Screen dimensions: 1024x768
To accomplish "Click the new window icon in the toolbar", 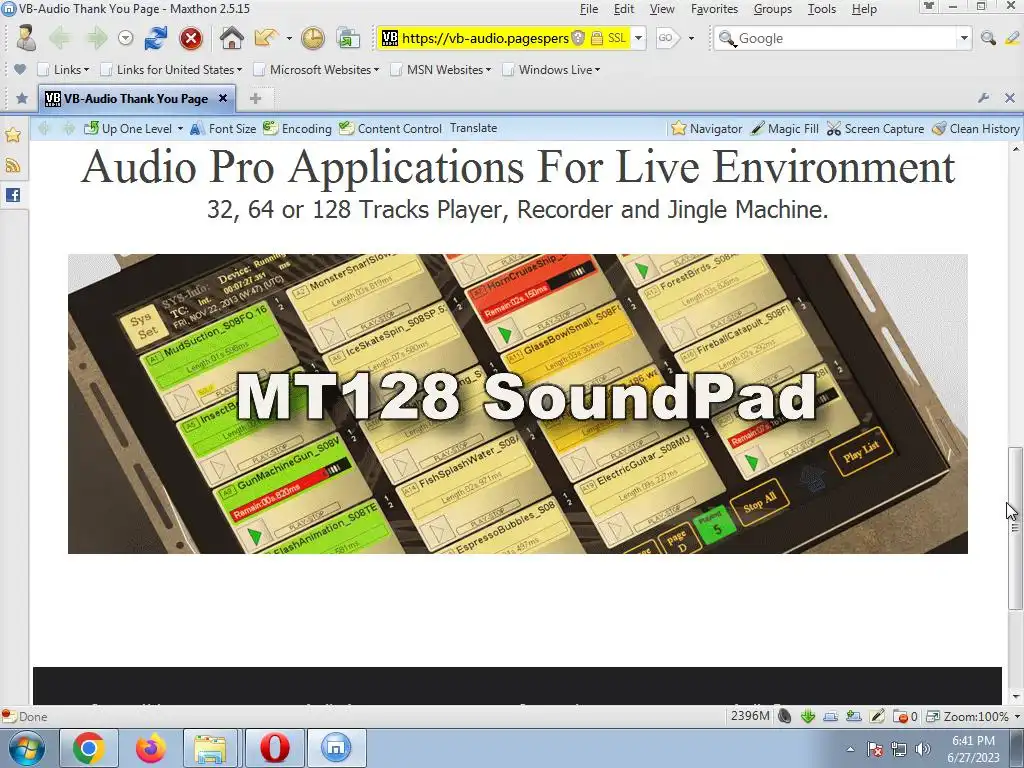I will click(348, 38).
